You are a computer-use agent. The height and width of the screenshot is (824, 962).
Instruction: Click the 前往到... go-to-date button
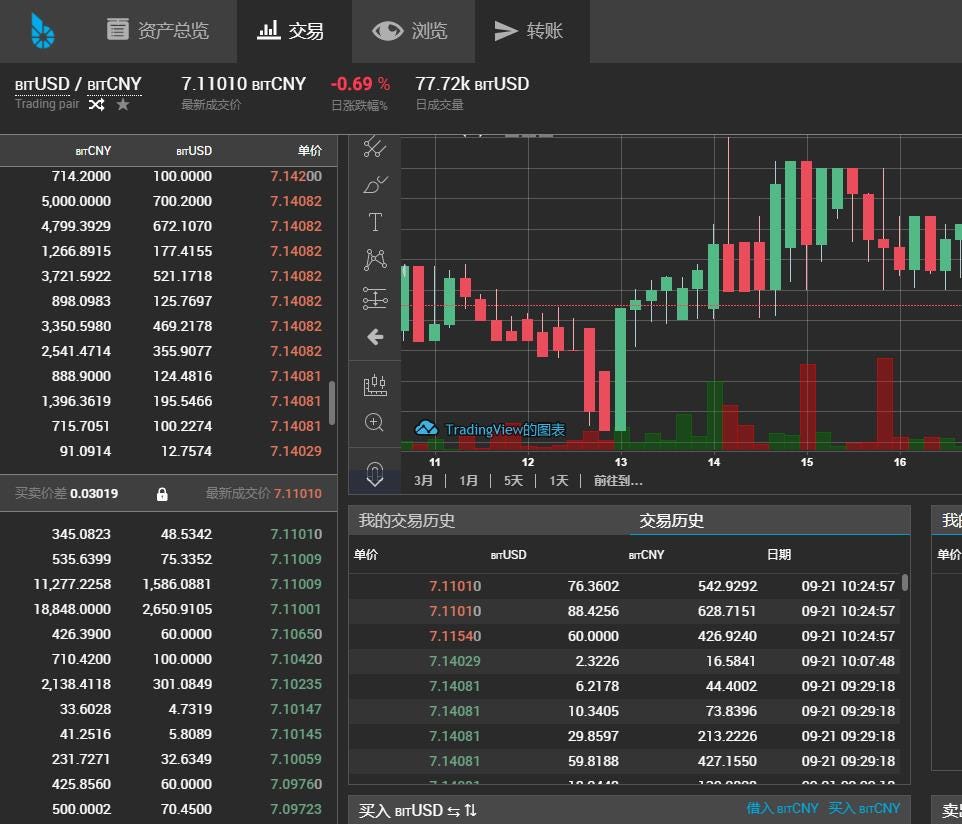coord(618,480)
